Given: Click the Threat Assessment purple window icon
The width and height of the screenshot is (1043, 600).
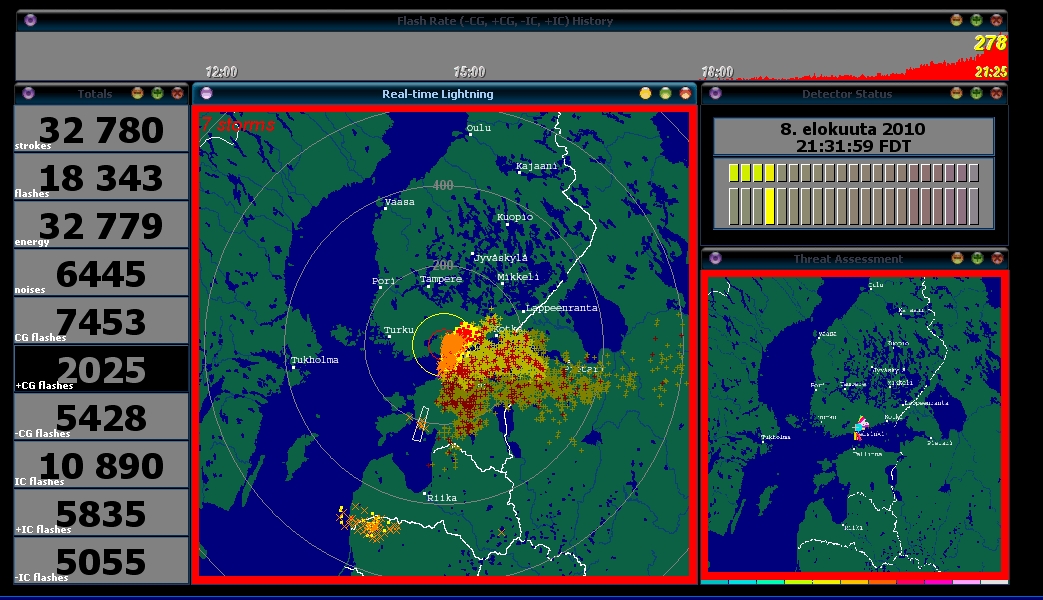Looking at the screenshot, I should (x=715, y=258).
